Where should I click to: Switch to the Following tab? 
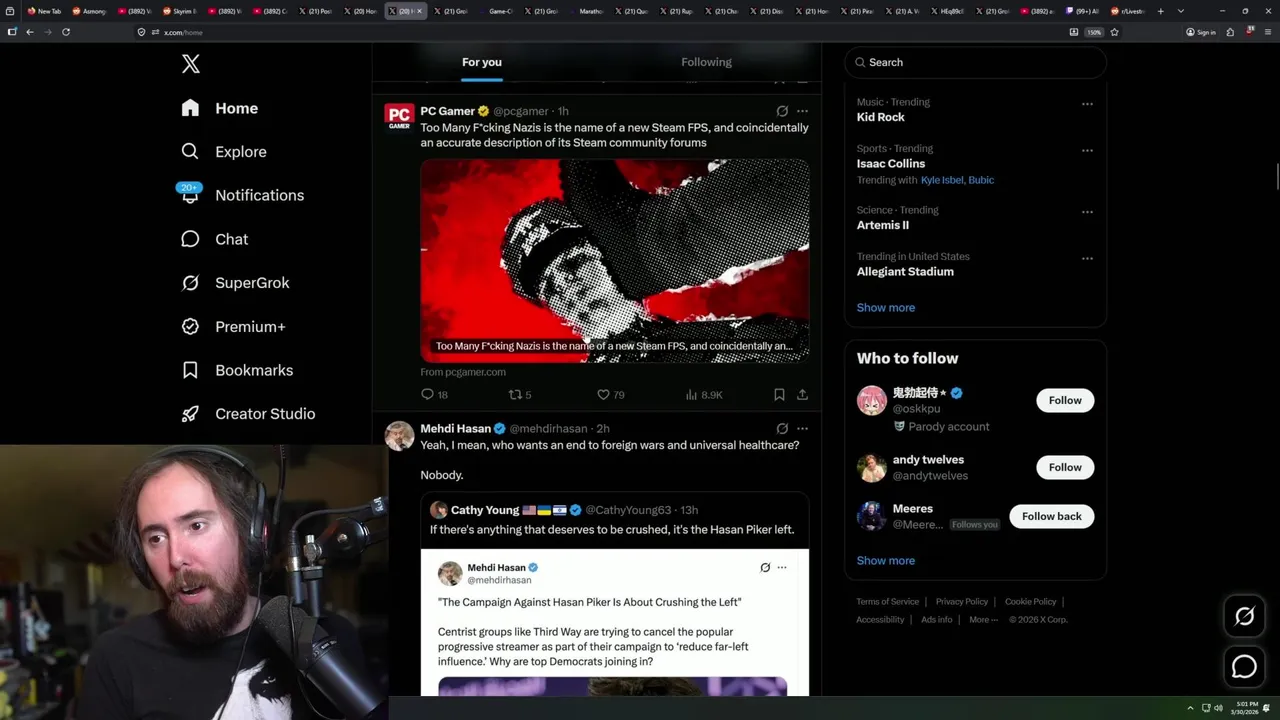tap(707, 62)
